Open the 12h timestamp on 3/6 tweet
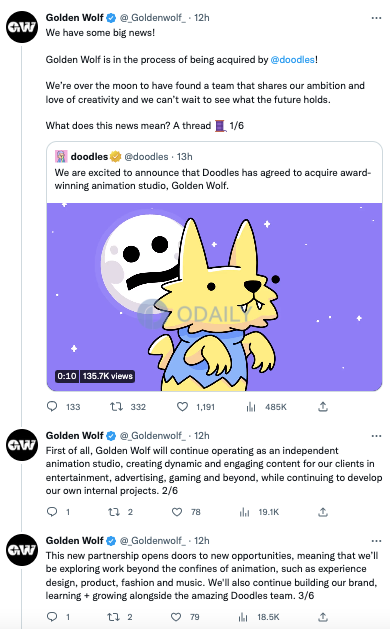The width and height of the screenshot is (390, 629). tap(201, 541)
